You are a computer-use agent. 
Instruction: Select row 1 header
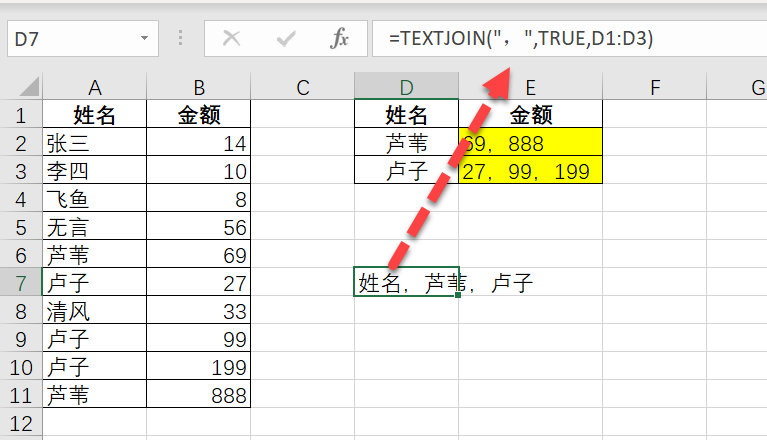click(21, 115)
